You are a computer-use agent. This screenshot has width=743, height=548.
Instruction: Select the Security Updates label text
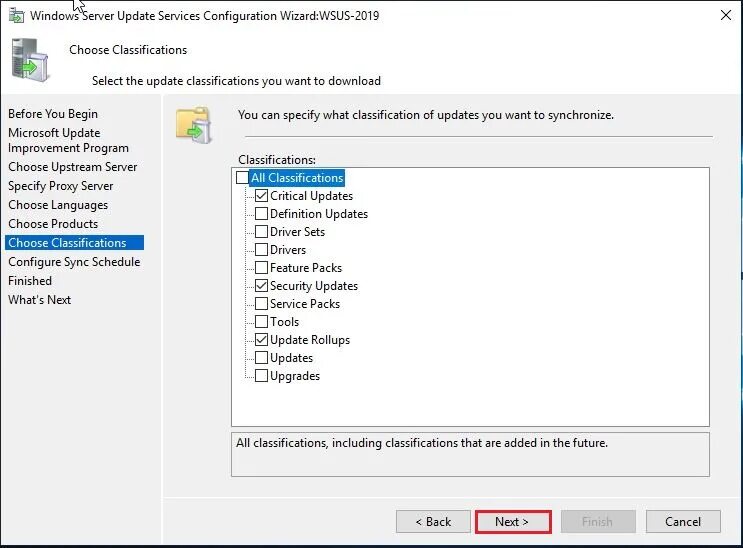314,286
